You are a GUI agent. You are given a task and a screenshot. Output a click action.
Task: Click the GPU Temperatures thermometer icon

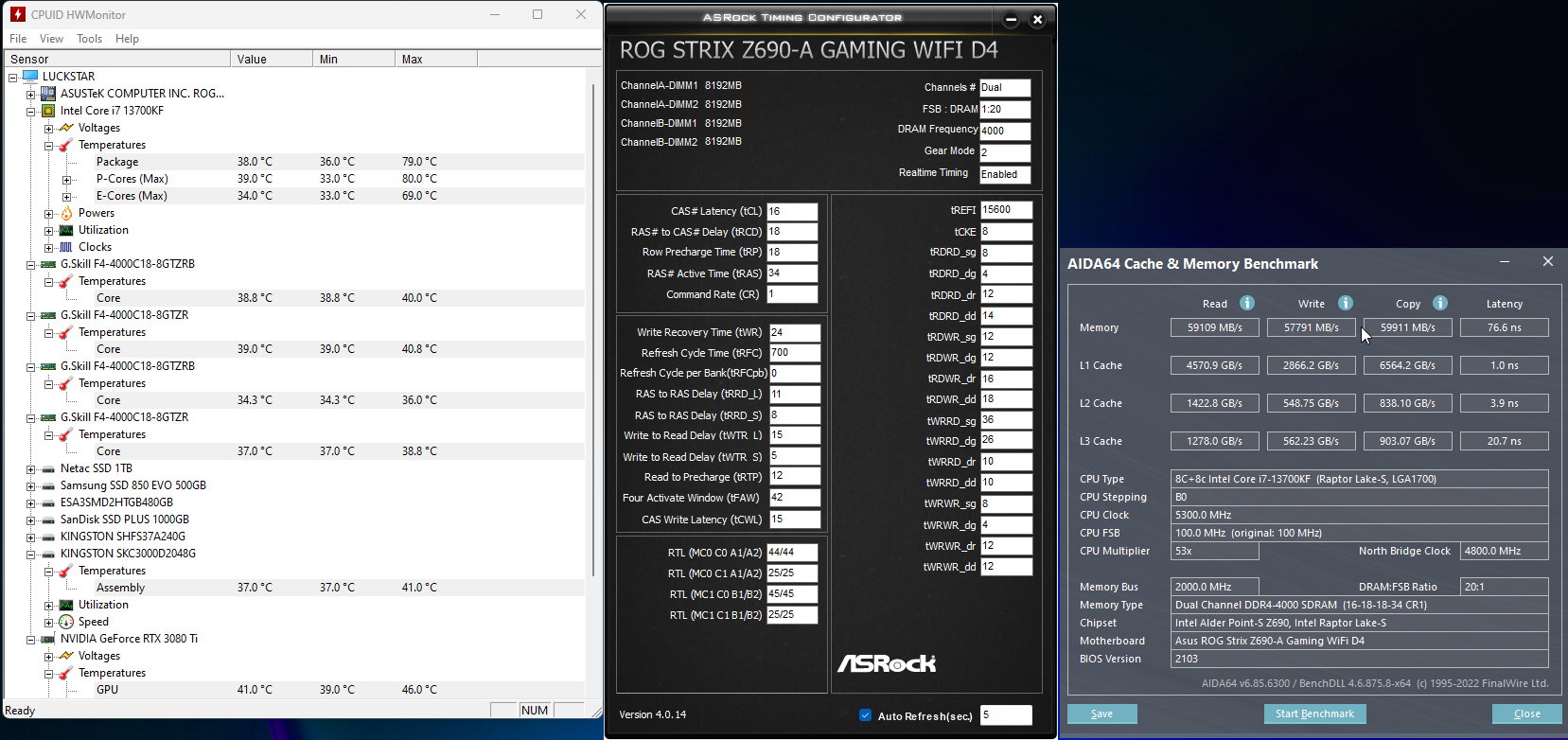tap(66, 673)
